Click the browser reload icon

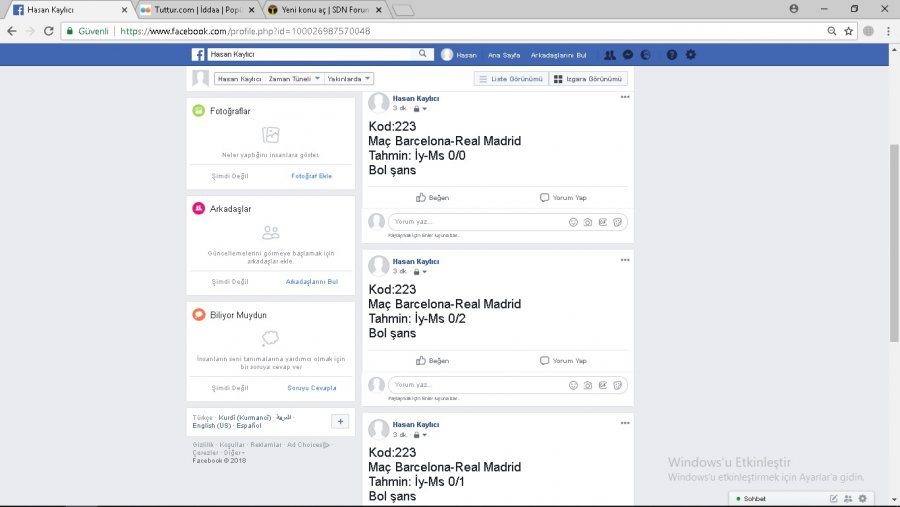(x=49, y=31)
